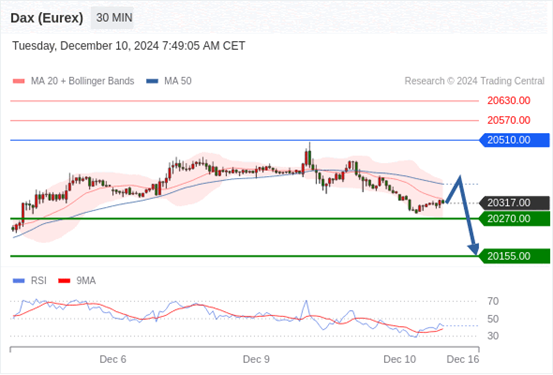Click the Dec 6 axis date
The width and height of the screenshot is (553, 375).
113,359
